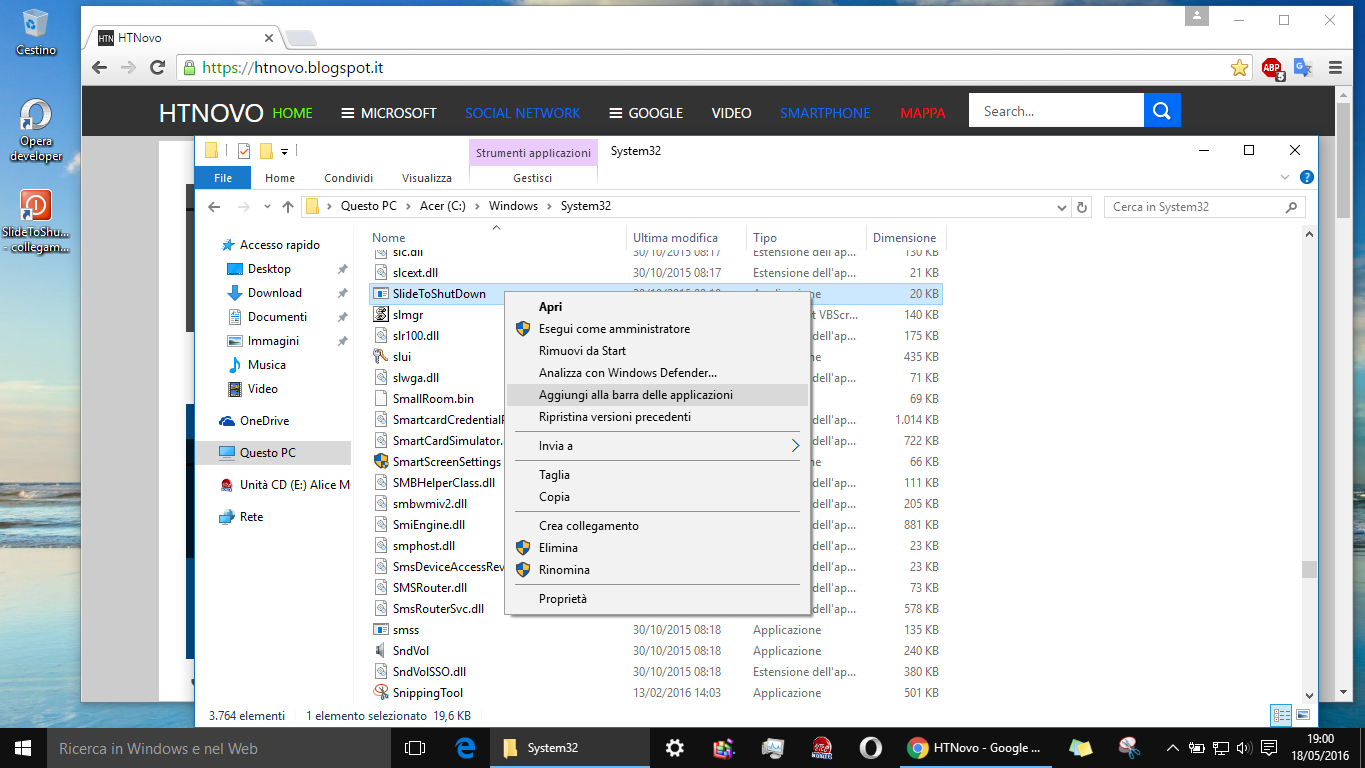Viewport: 1365px width, 768px height.
Task: Open address bar history dropdown
Action: click(1062, 207)
